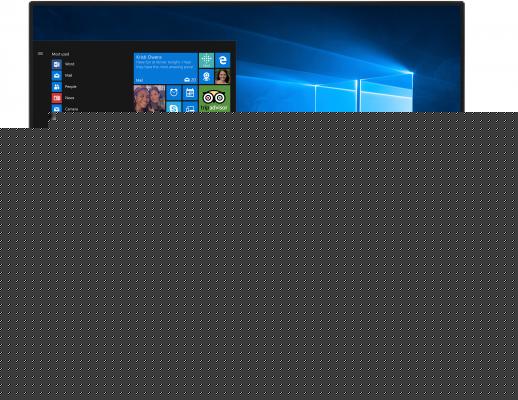Open the connect devices tile beside Skype
Screen dimensions: 518x400
(190, 107)
